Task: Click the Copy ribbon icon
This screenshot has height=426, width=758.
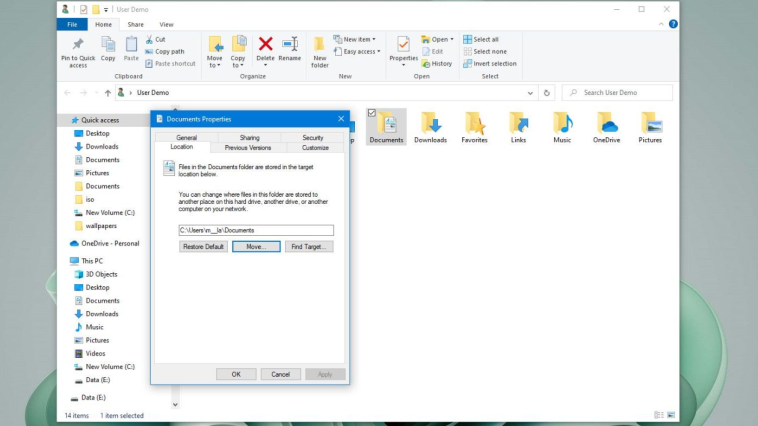Action: tap(108, 45)
